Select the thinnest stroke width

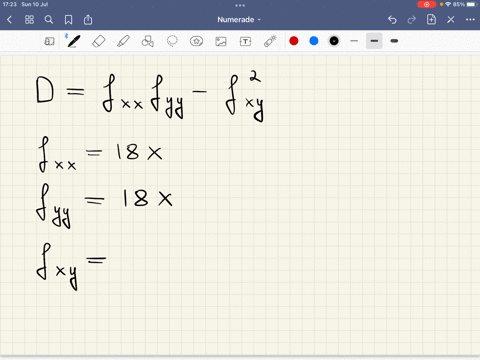(354, 41)
